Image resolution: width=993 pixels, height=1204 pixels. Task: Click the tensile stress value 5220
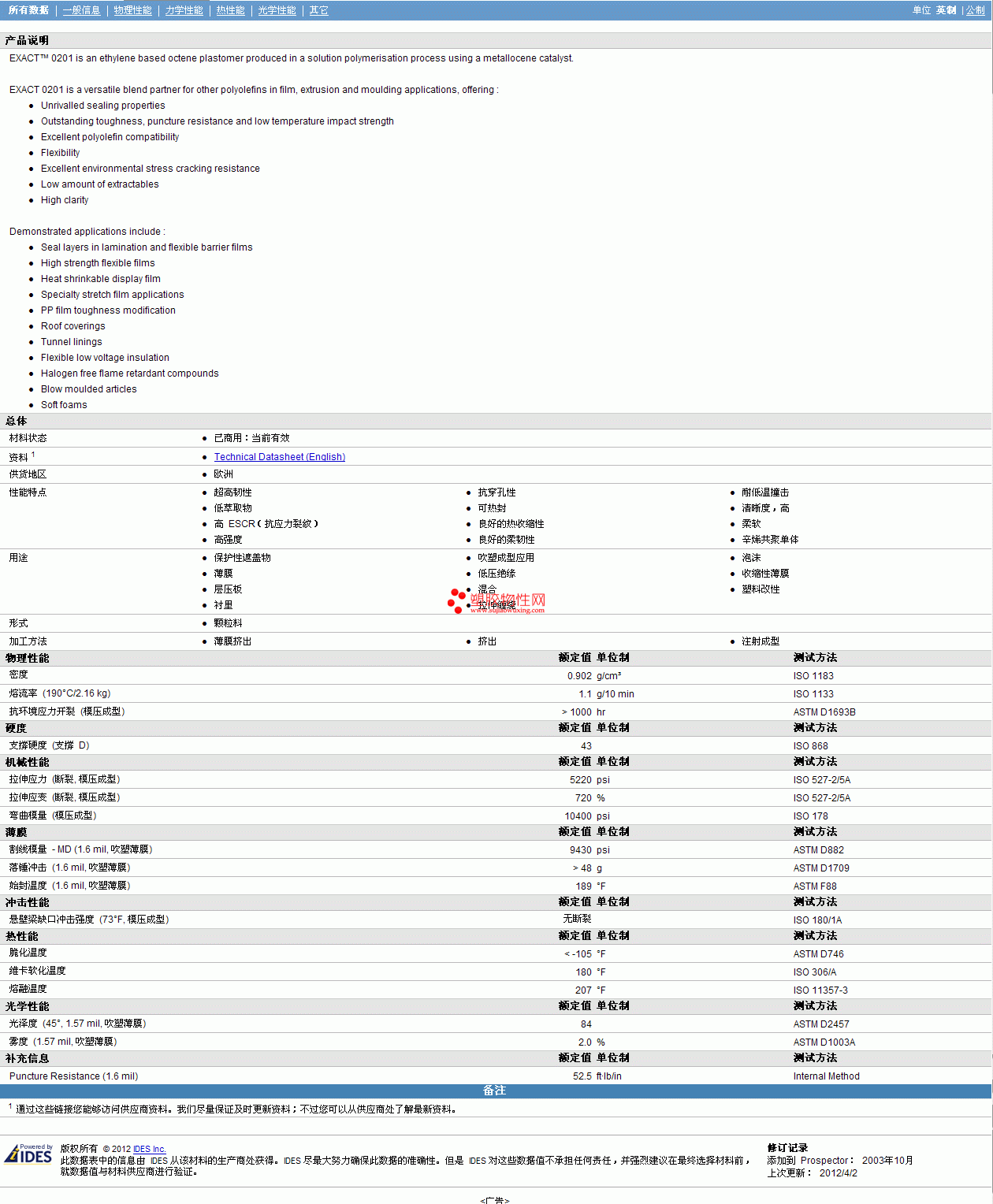581,780
